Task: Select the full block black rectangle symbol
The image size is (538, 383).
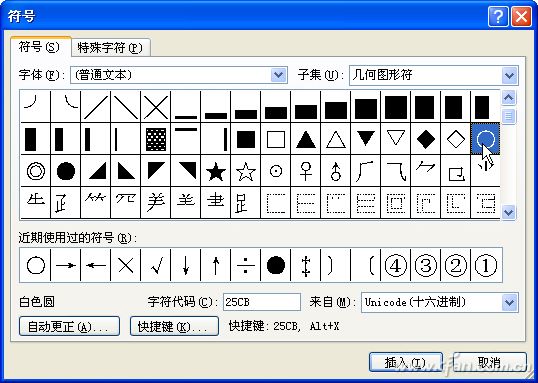Action: click(x=396, y=107)
